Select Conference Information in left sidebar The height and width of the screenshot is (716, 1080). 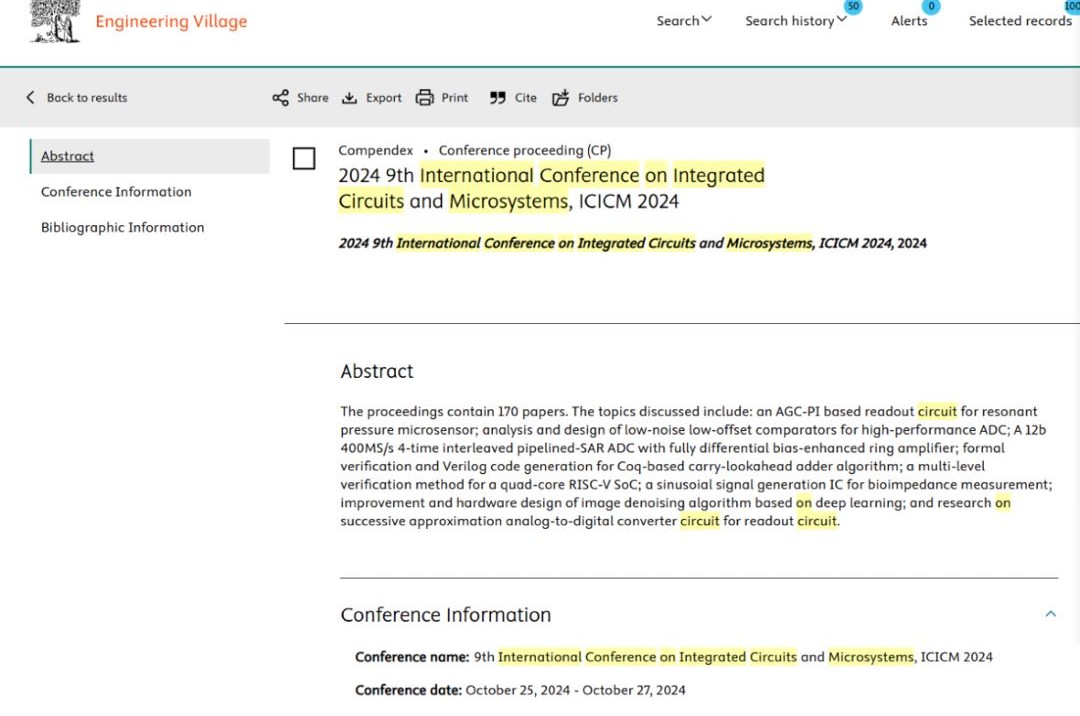116,192
